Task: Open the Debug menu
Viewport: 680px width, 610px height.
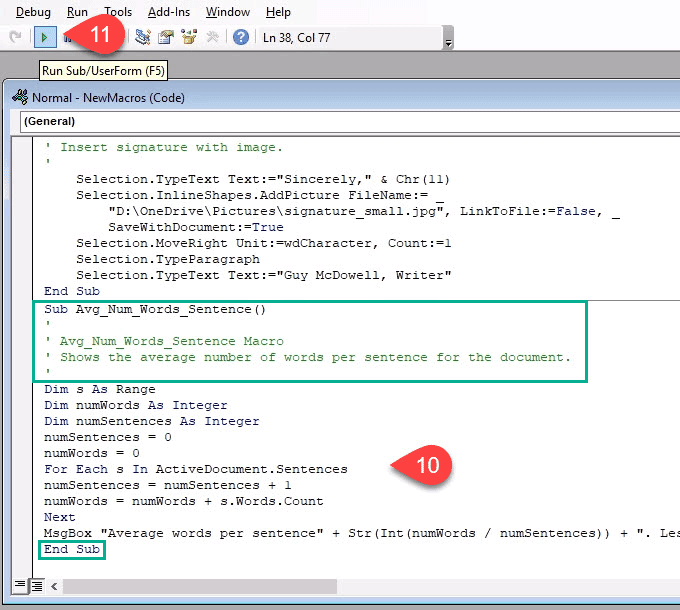Action: (x=33, y=12)
